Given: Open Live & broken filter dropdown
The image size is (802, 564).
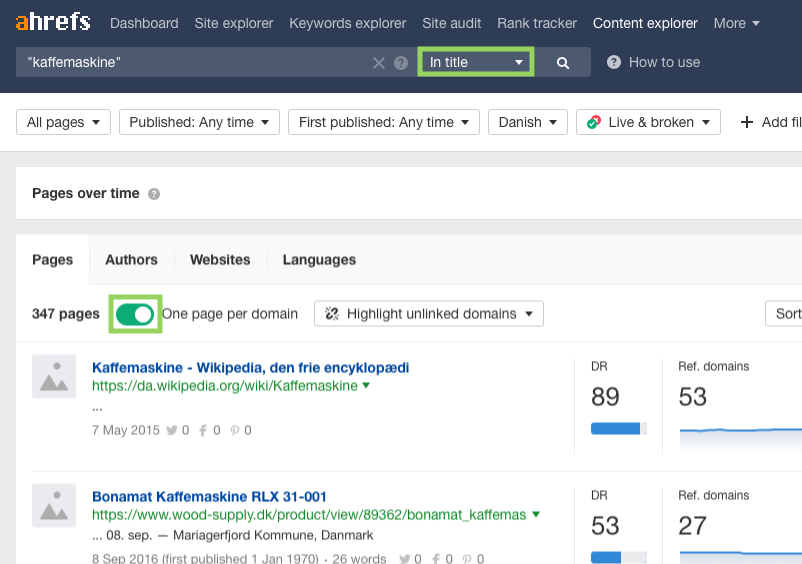Looking at the screenshot, I should [x=648, y=122].
